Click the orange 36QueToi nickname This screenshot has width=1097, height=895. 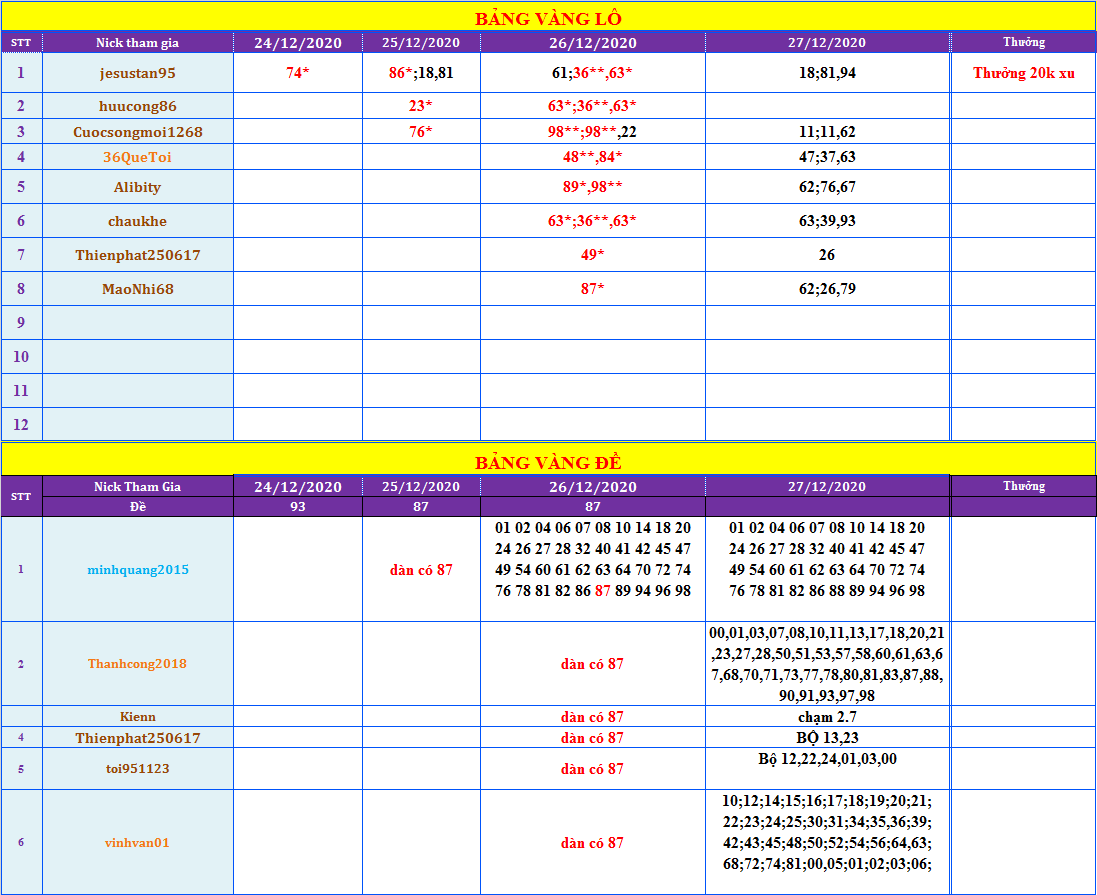tap(138, 157)
